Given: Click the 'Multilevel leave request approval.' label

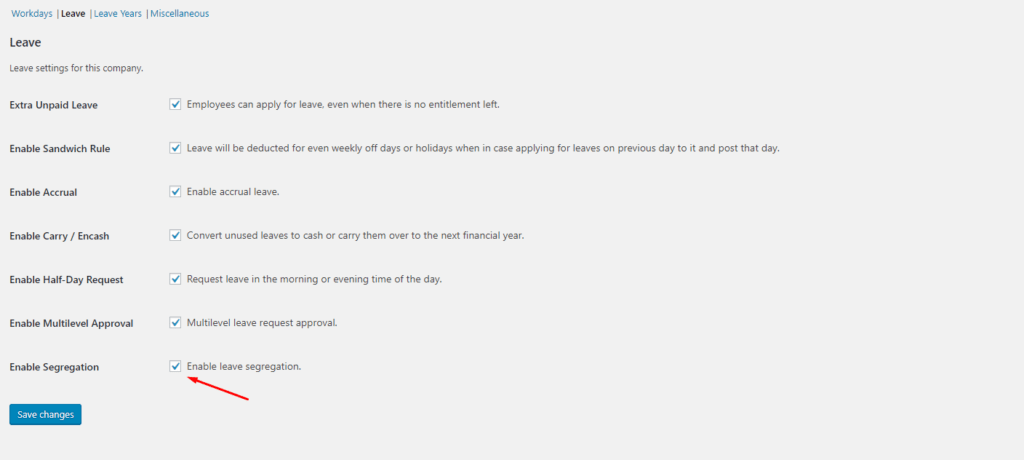Looking at the screenshot, I should (x=262, y=323).
